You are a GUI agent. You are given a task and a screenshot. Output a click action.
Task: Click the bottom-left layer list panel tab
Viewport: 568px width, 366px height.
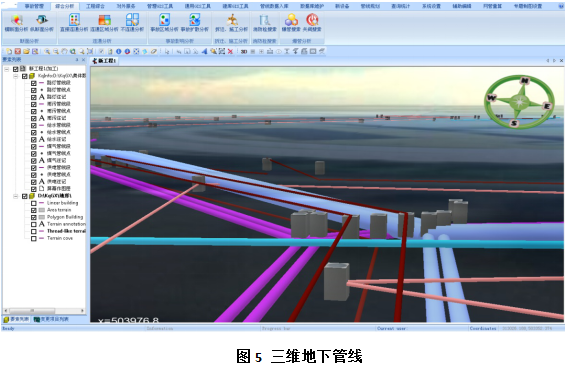click(16, 319)
